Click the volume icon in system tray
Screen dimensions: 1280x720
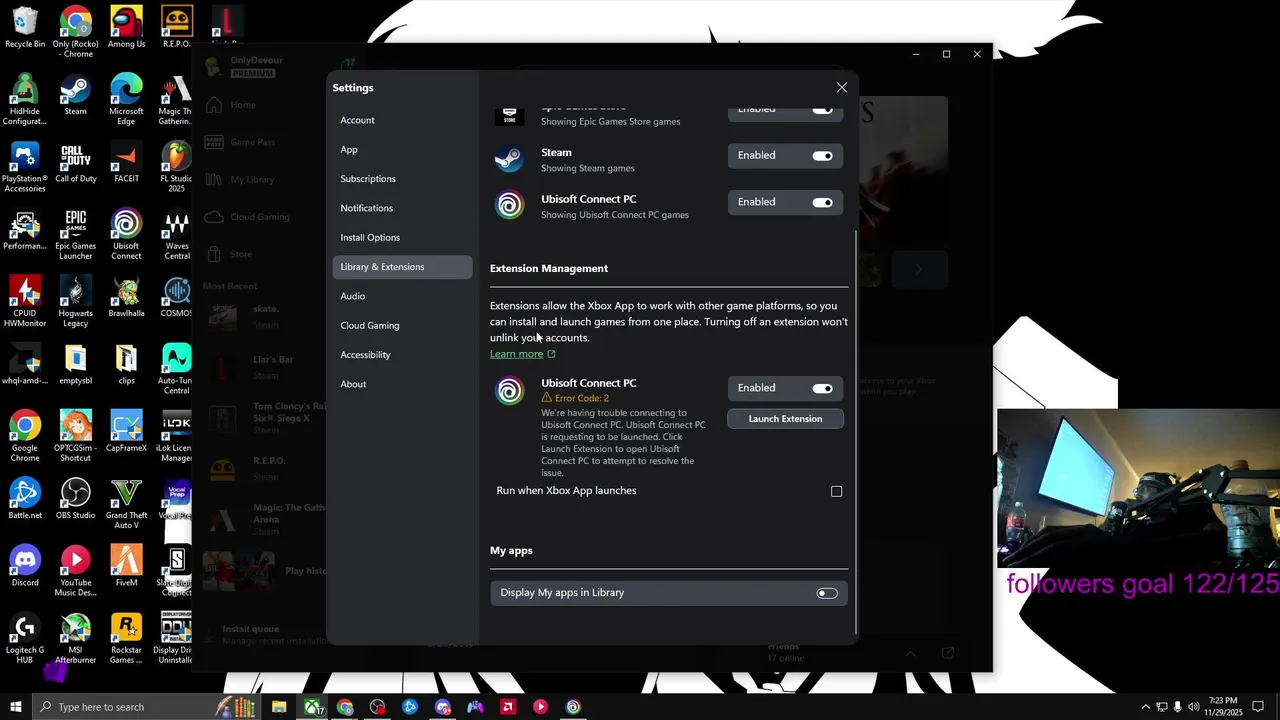pos(1193,707)
